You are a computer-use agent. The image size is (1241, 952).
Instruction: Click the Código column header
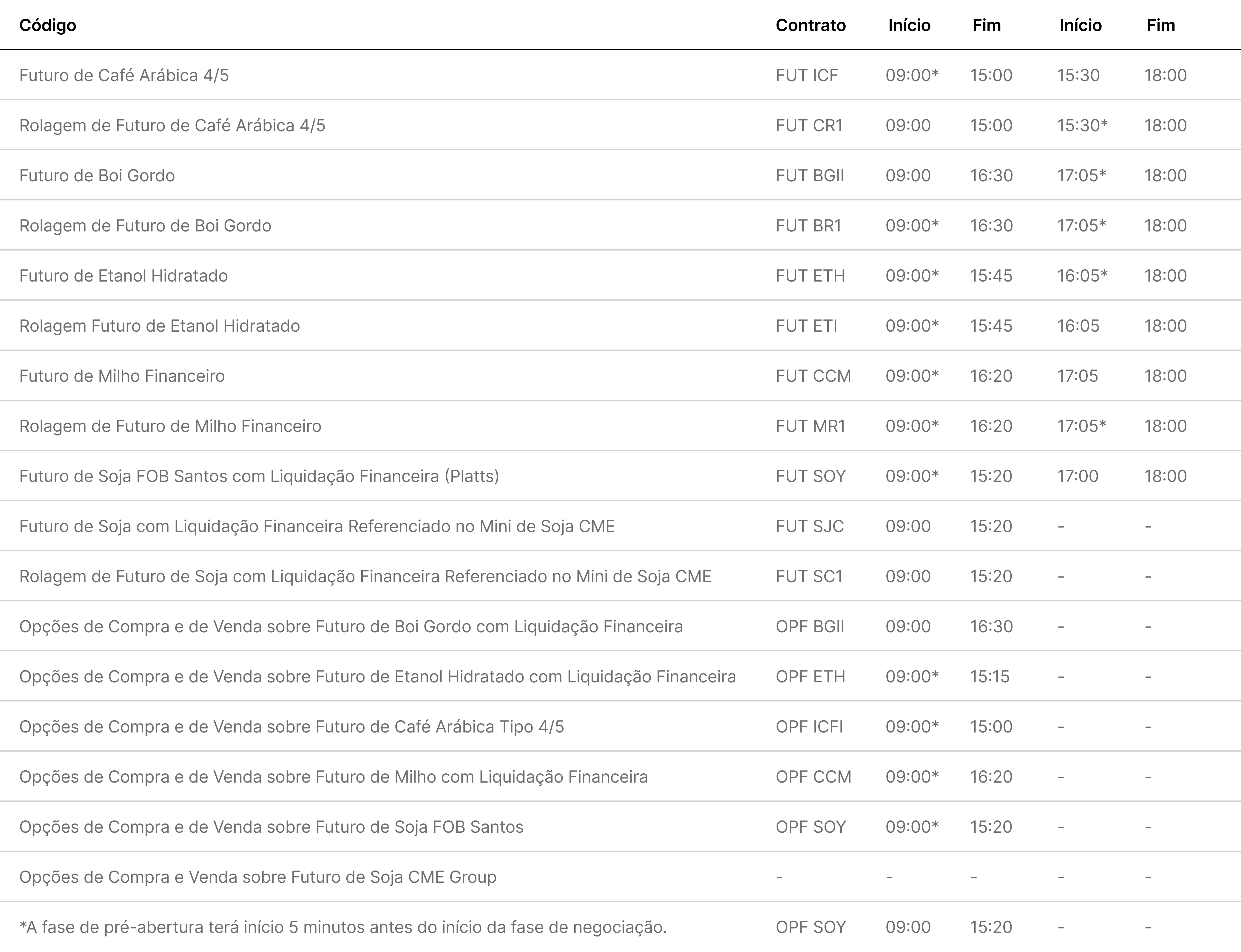tap(48, 26)
